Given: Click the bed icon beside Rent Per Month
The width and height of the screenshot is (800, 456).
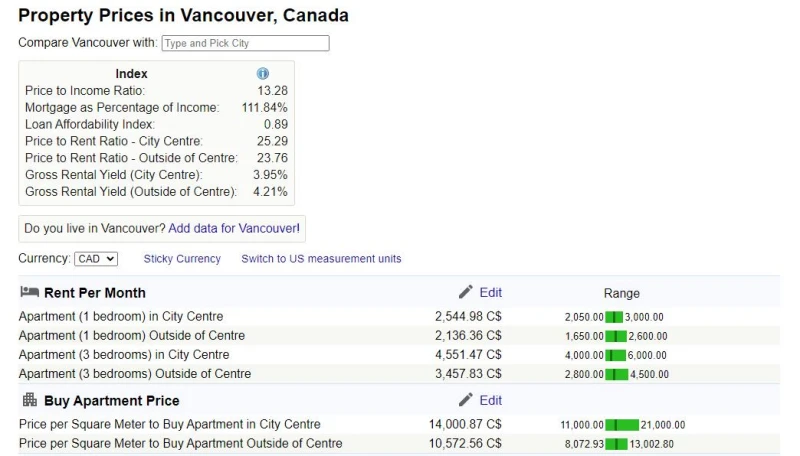Looking at the screenshot, I should click(30, 292).
